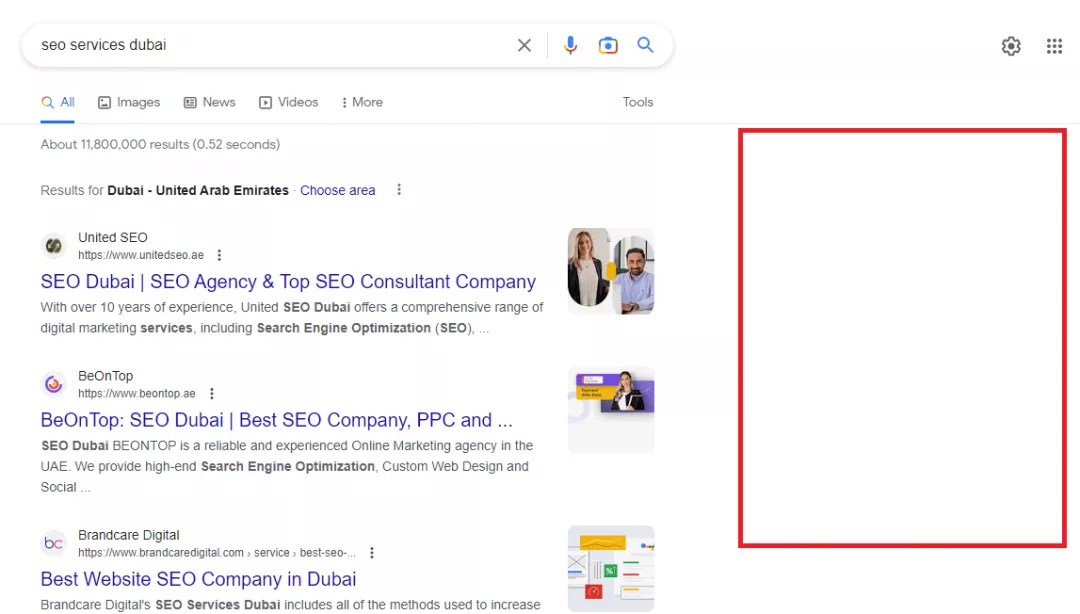Open Google apps grid icon
This screenshot has height=614, width=1080.
[x=1054, y=46]
